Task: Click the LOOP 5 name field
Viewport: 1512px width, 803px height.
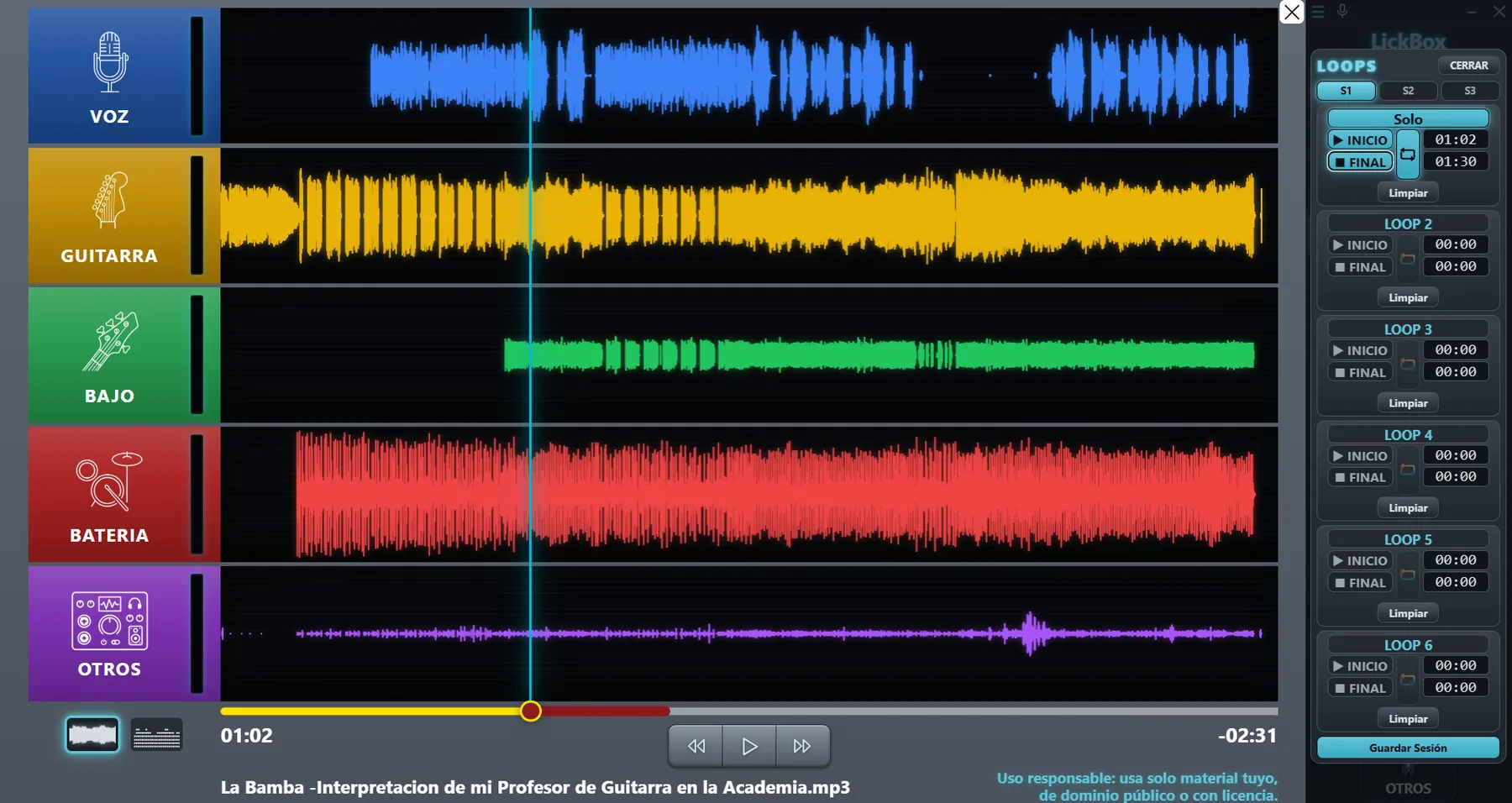Action: [x=1408, y=539]
